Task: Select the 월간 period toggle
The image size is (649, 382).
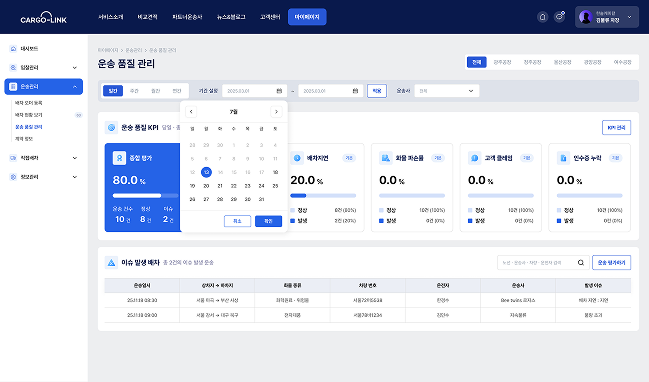Action: [x=156, y=91]
